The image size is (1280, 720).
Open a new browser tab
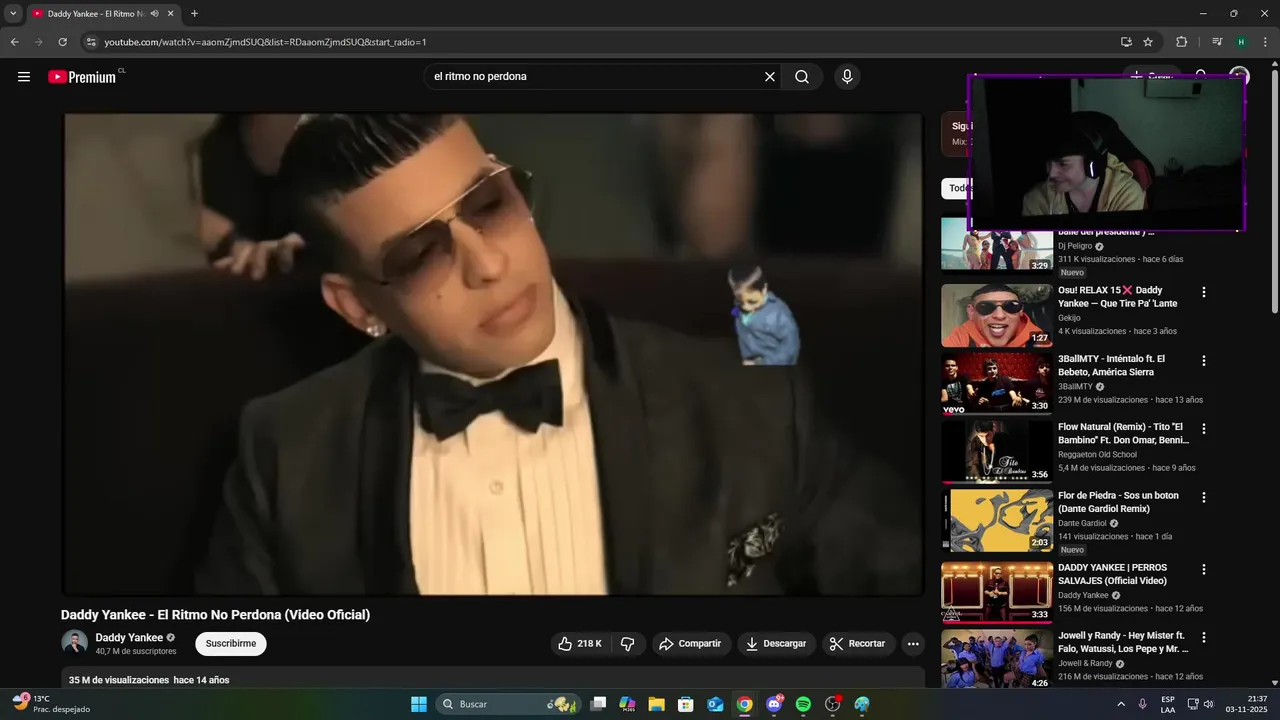[194, 14]
